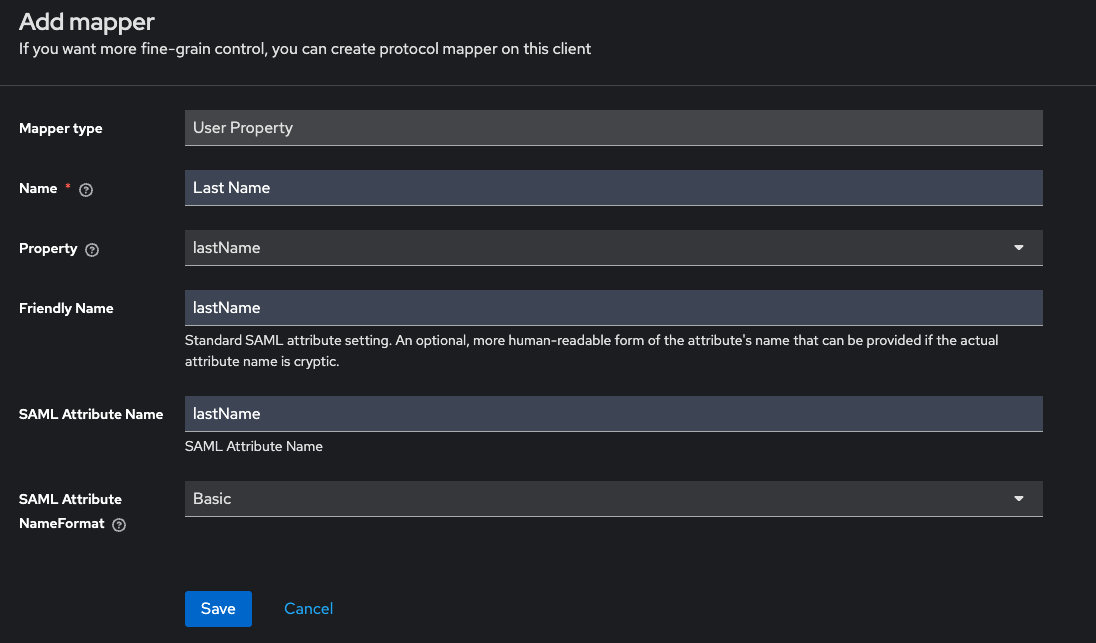Focus the Friendly Name text field
Viewport: 1096px width, 643px height.
click(613, 308)
